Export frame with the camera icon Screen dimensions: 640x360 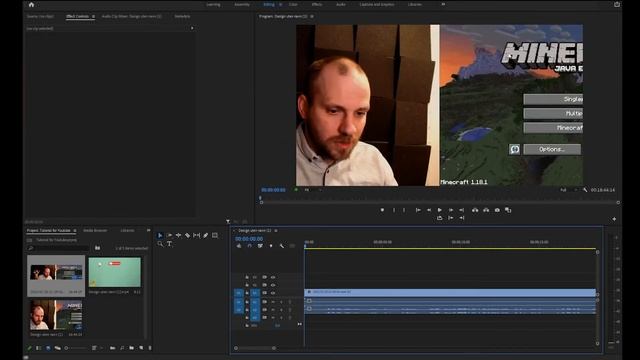[497, 210]
